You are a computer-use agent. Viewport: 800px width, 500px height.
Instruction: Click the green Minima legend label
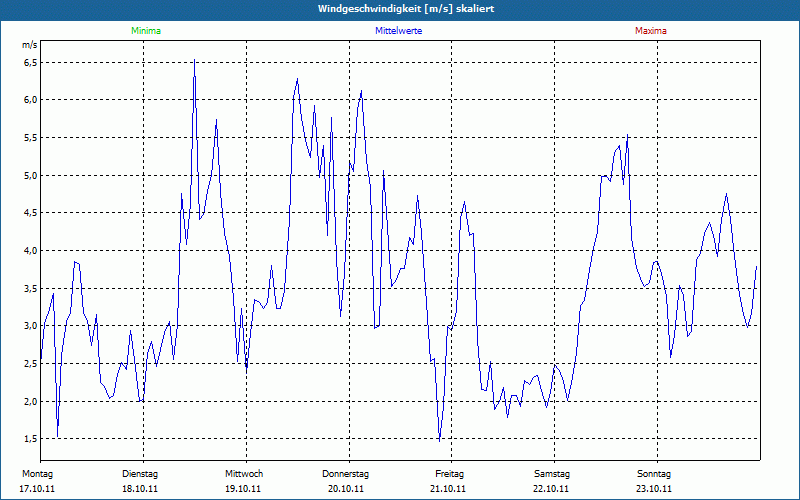click(146, 31)
